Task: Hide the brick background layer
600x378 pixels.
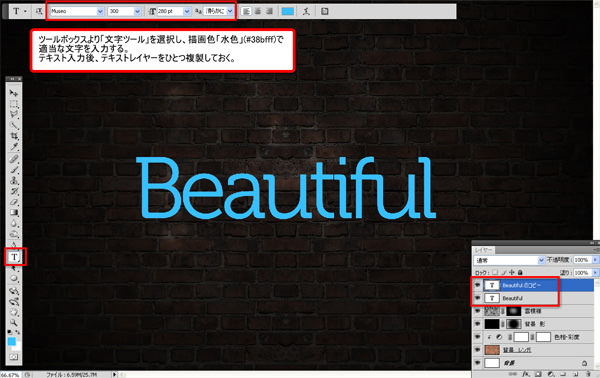Action: 477,350
